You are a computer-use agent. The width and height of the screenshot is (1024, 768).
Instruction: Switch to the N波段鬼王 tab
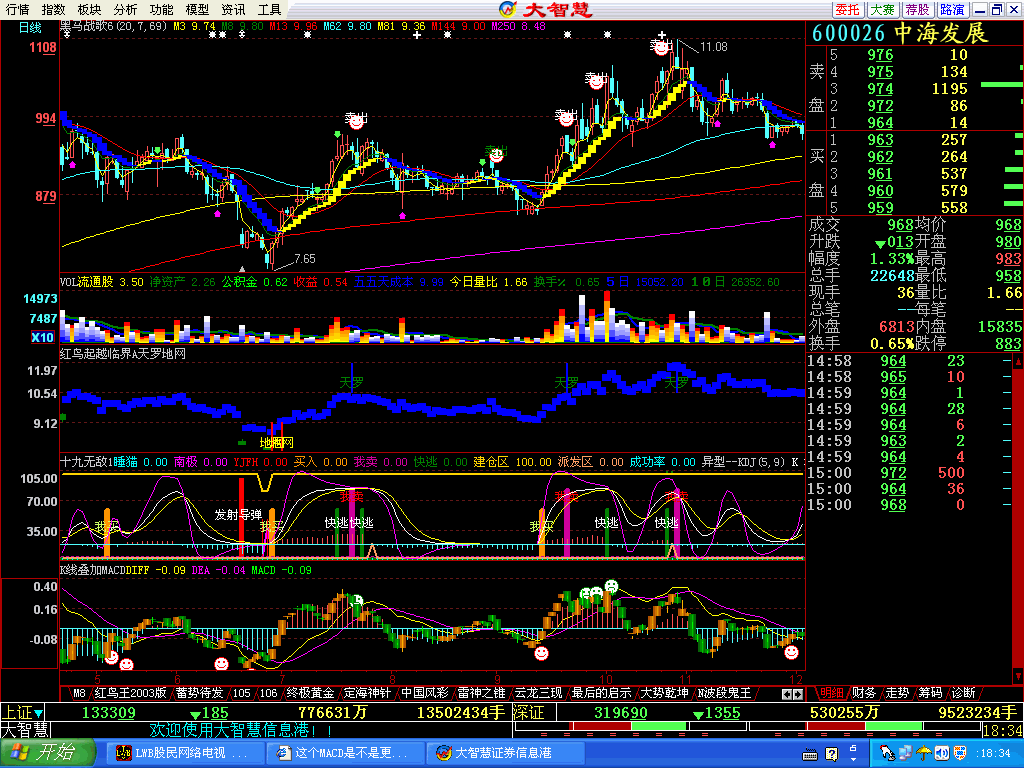pos(724,693)
